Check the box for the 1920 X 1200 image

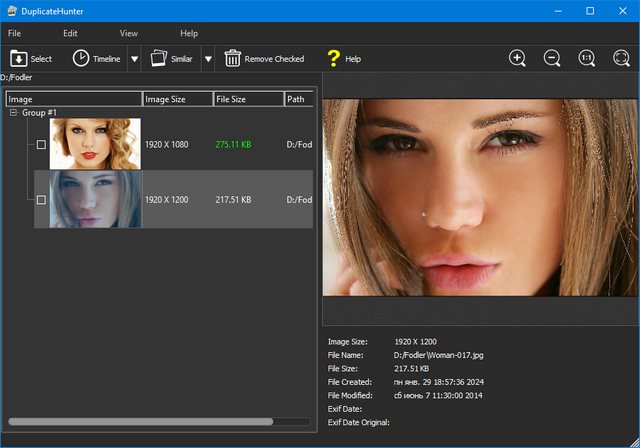[x=41, y=200]
